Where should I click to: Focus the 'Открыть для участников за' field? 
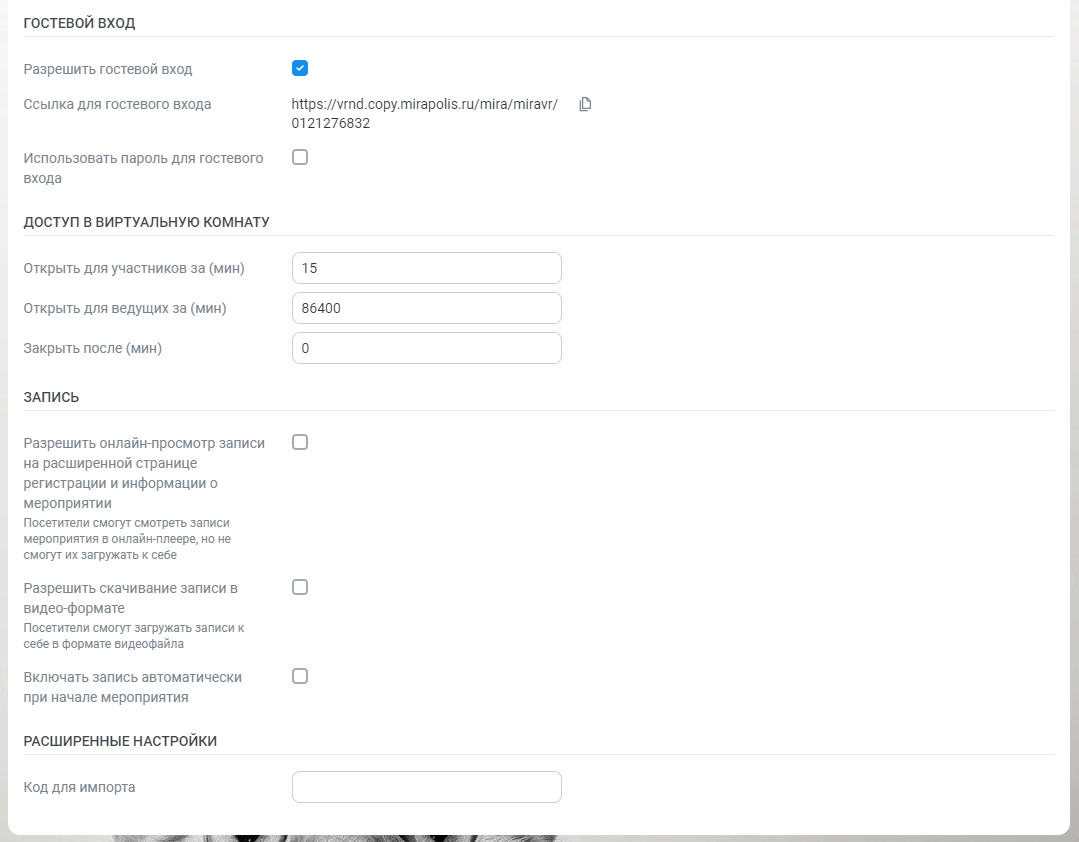point(427,268)
